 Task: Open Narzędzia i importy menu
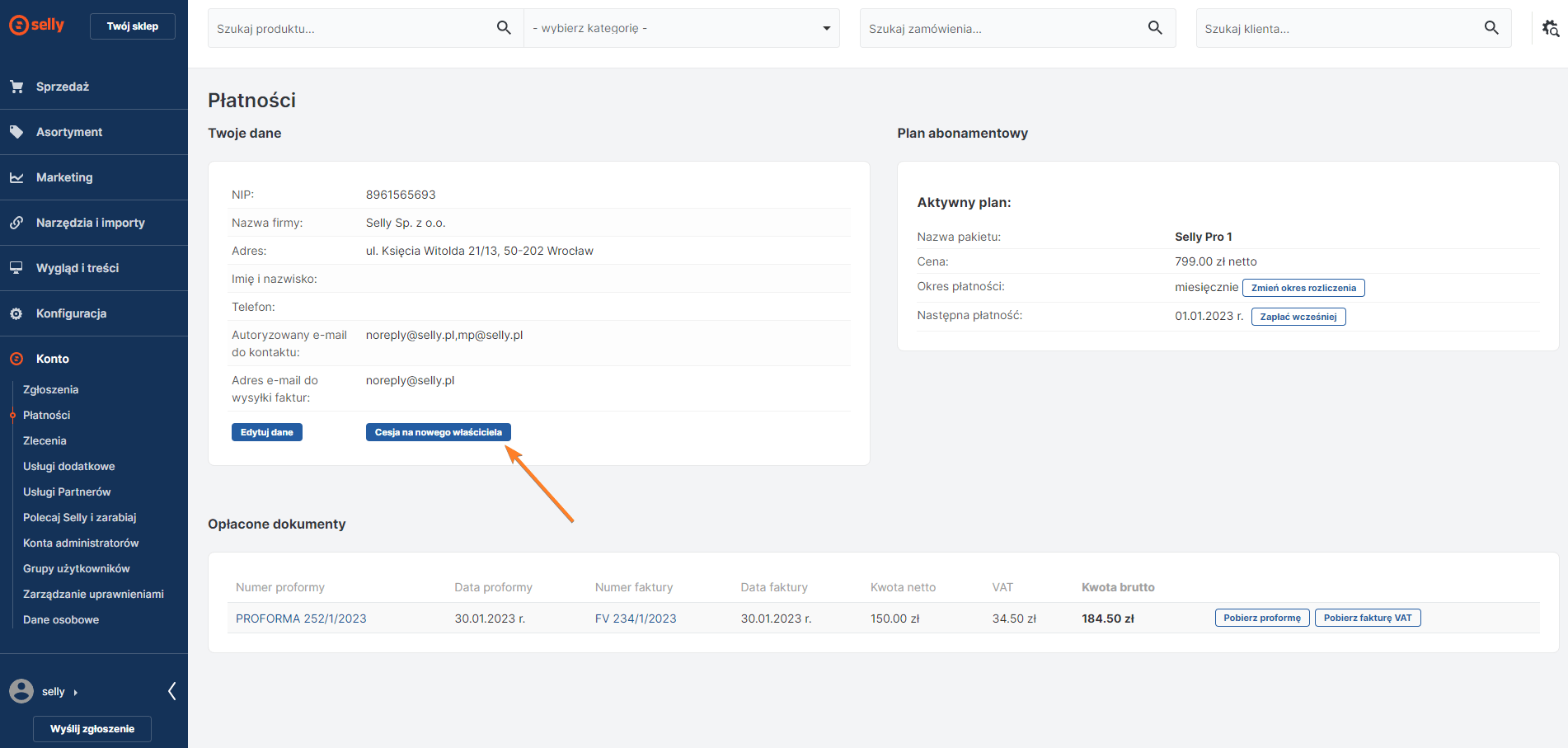point(90,223)
